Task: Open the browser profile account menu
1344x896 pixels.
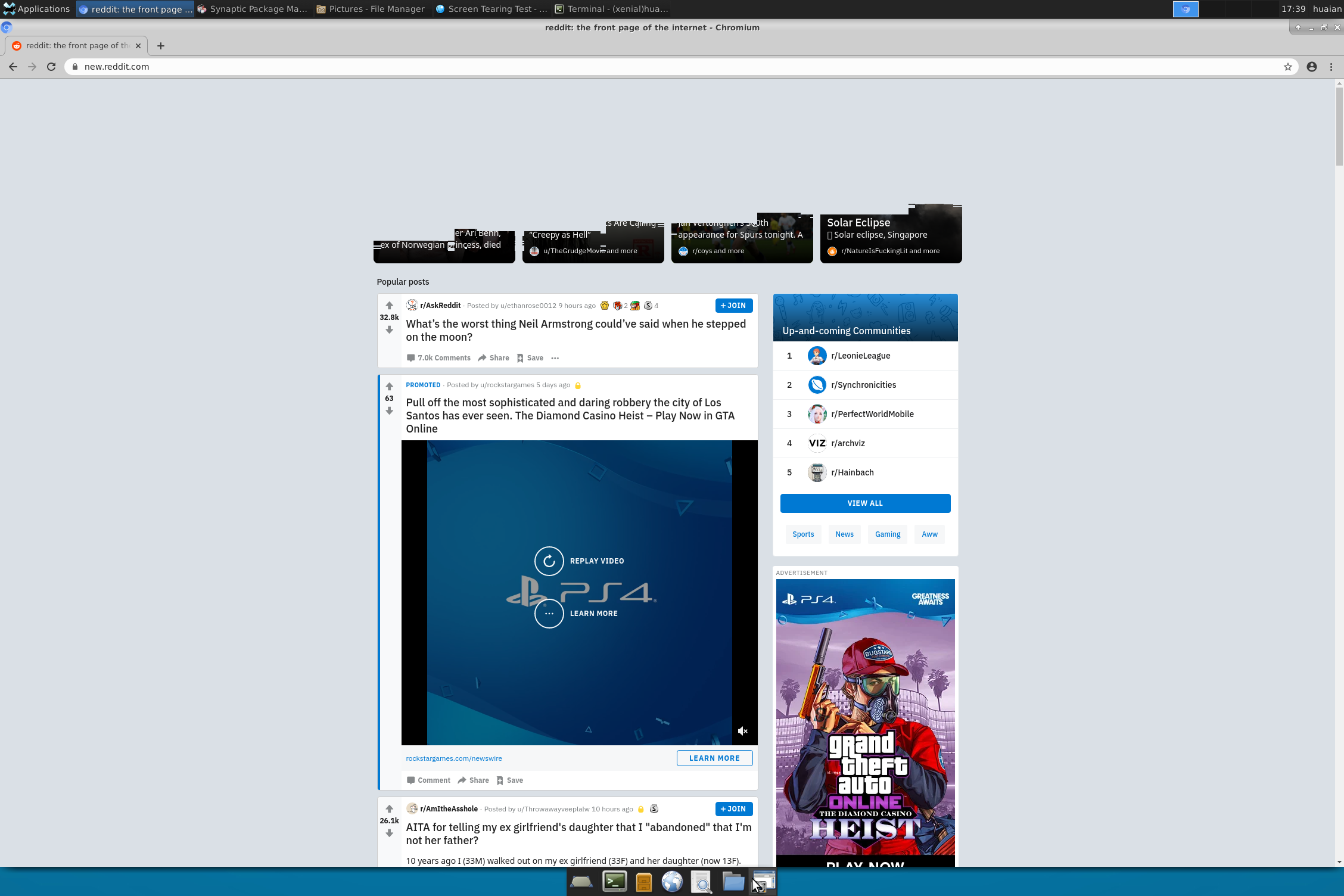Action: coord(1311,67)
